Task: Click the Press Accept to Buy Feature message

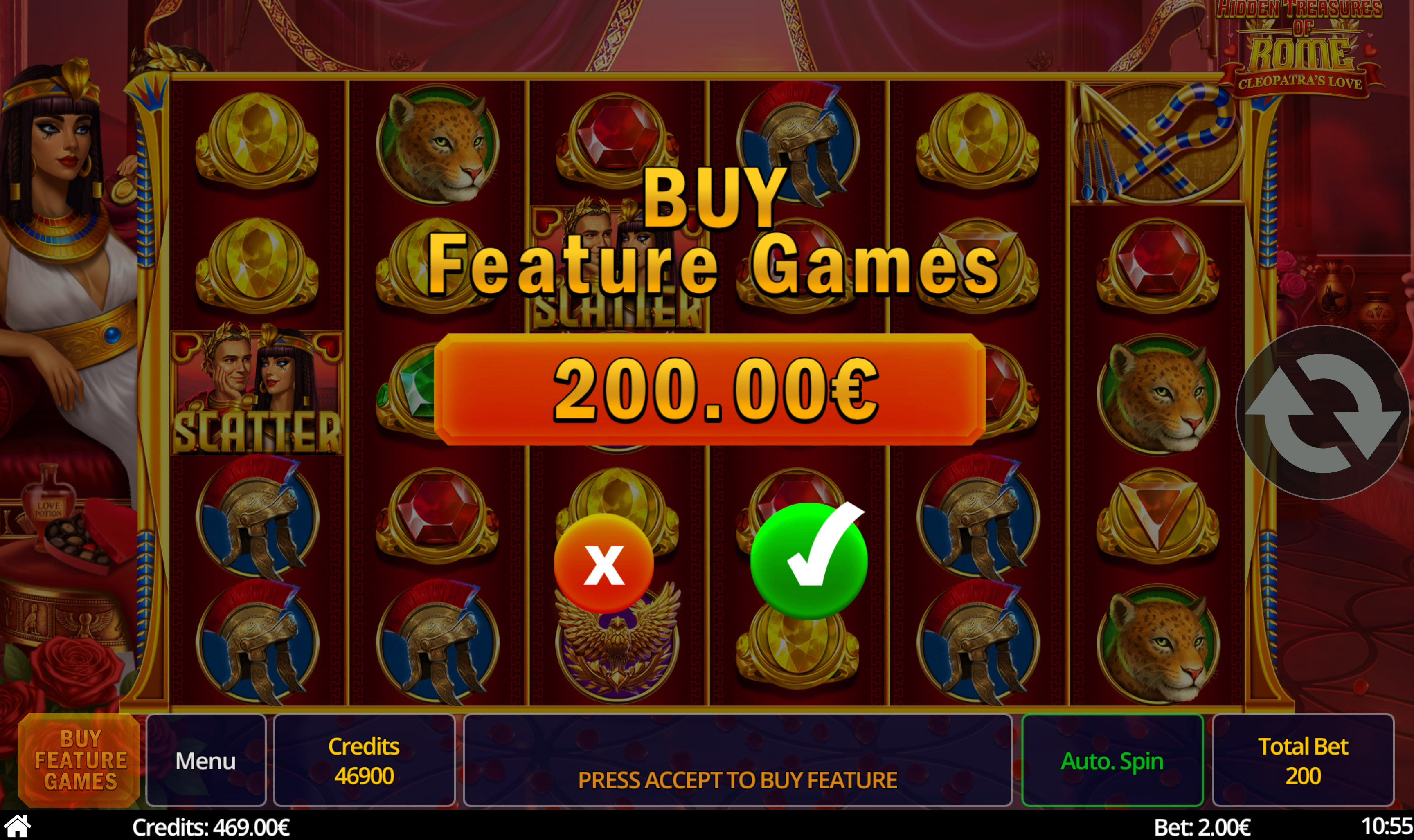Action: 737,780
